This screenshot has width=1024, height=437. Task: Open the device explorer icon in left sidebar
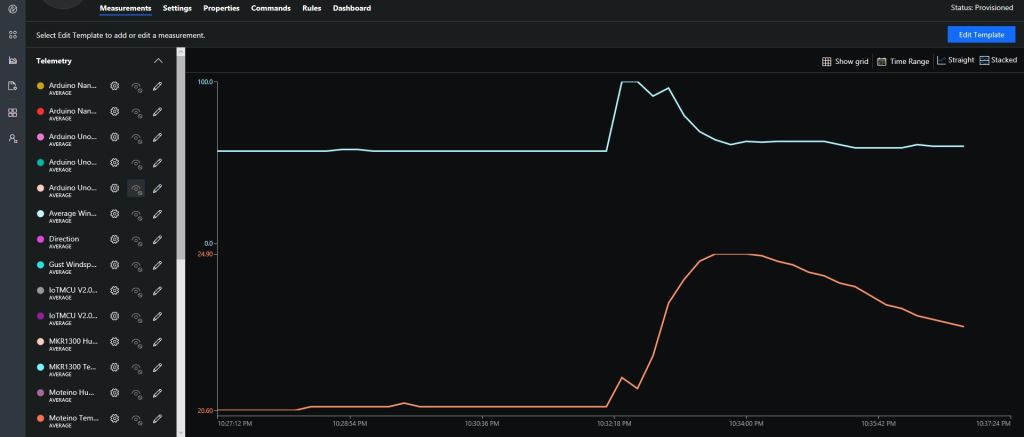[13, 34]
